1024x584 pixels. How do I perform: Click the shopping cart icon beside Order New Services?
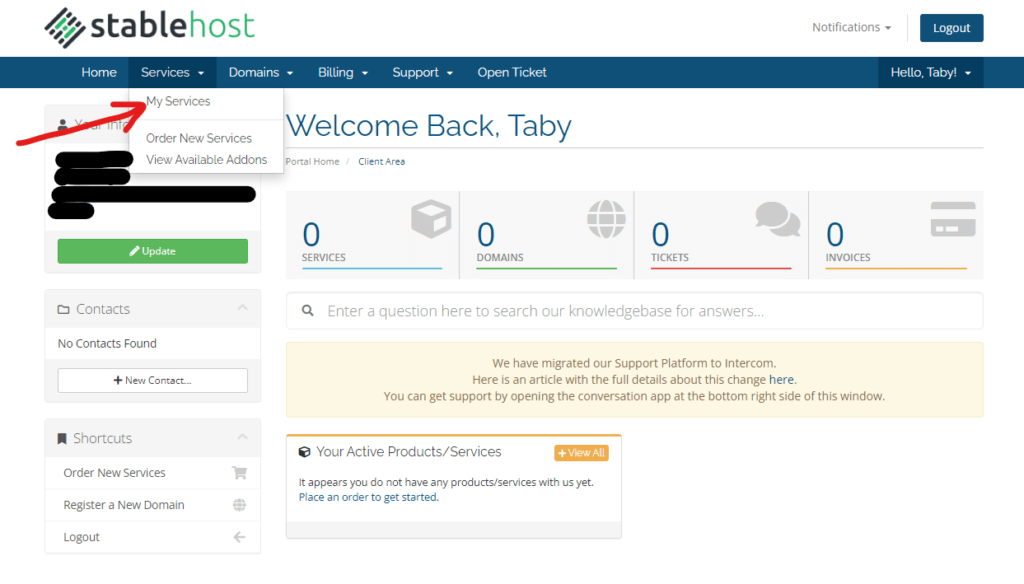point(239,472)
